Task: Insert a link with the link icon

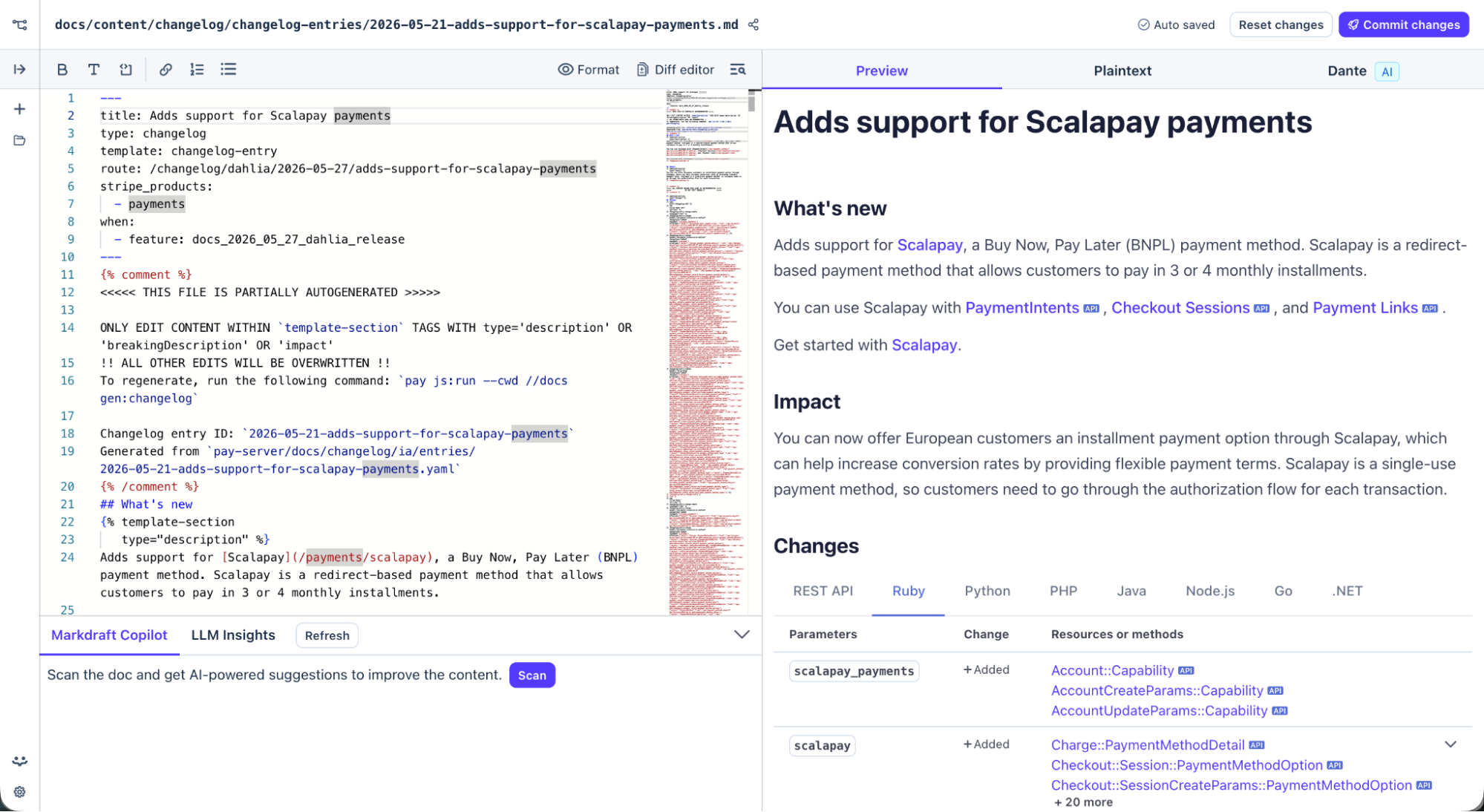Action: 166,70
